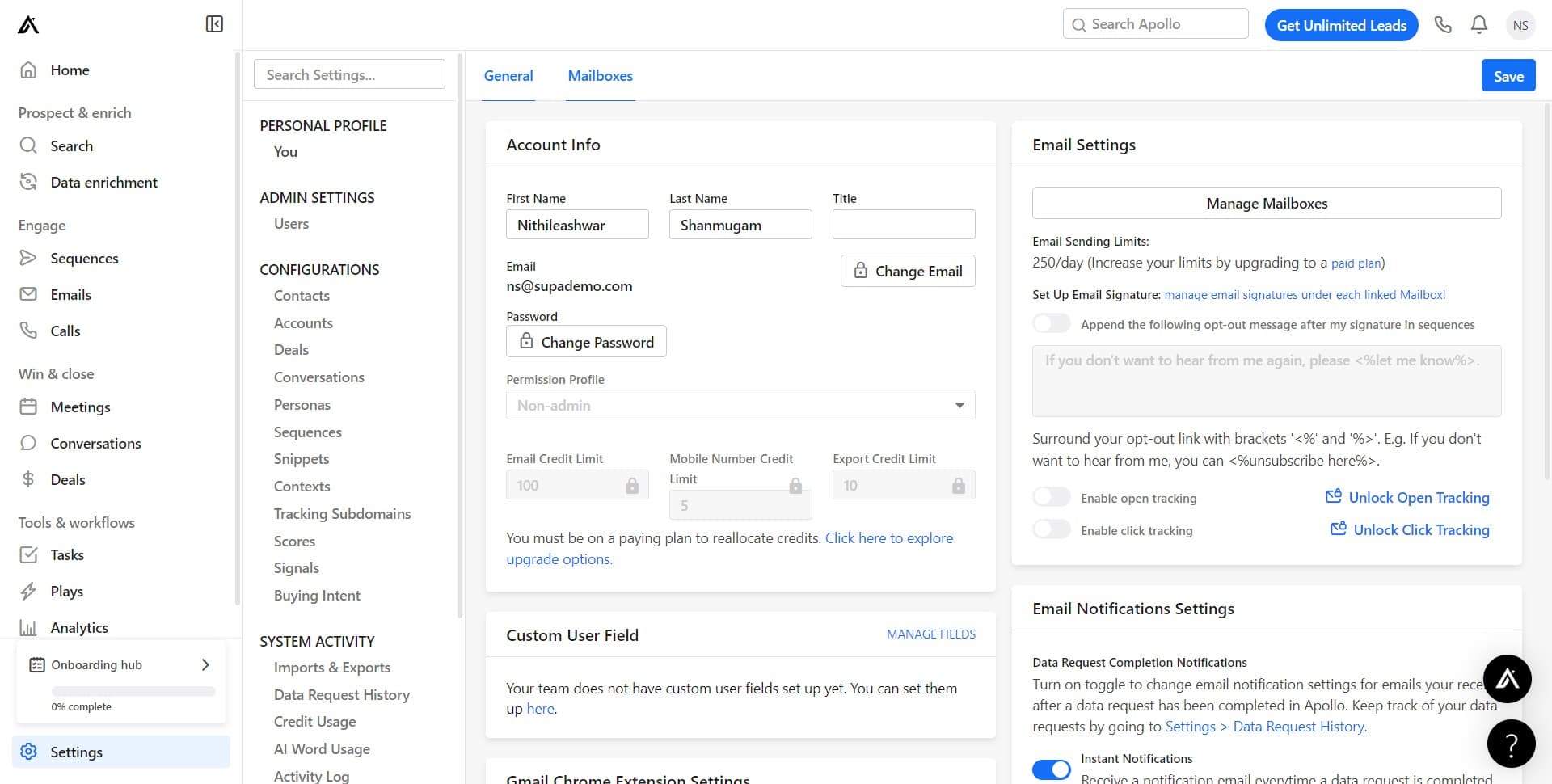
Task: Open Manage Mailboxes
Action: [x=1266, y=203]
